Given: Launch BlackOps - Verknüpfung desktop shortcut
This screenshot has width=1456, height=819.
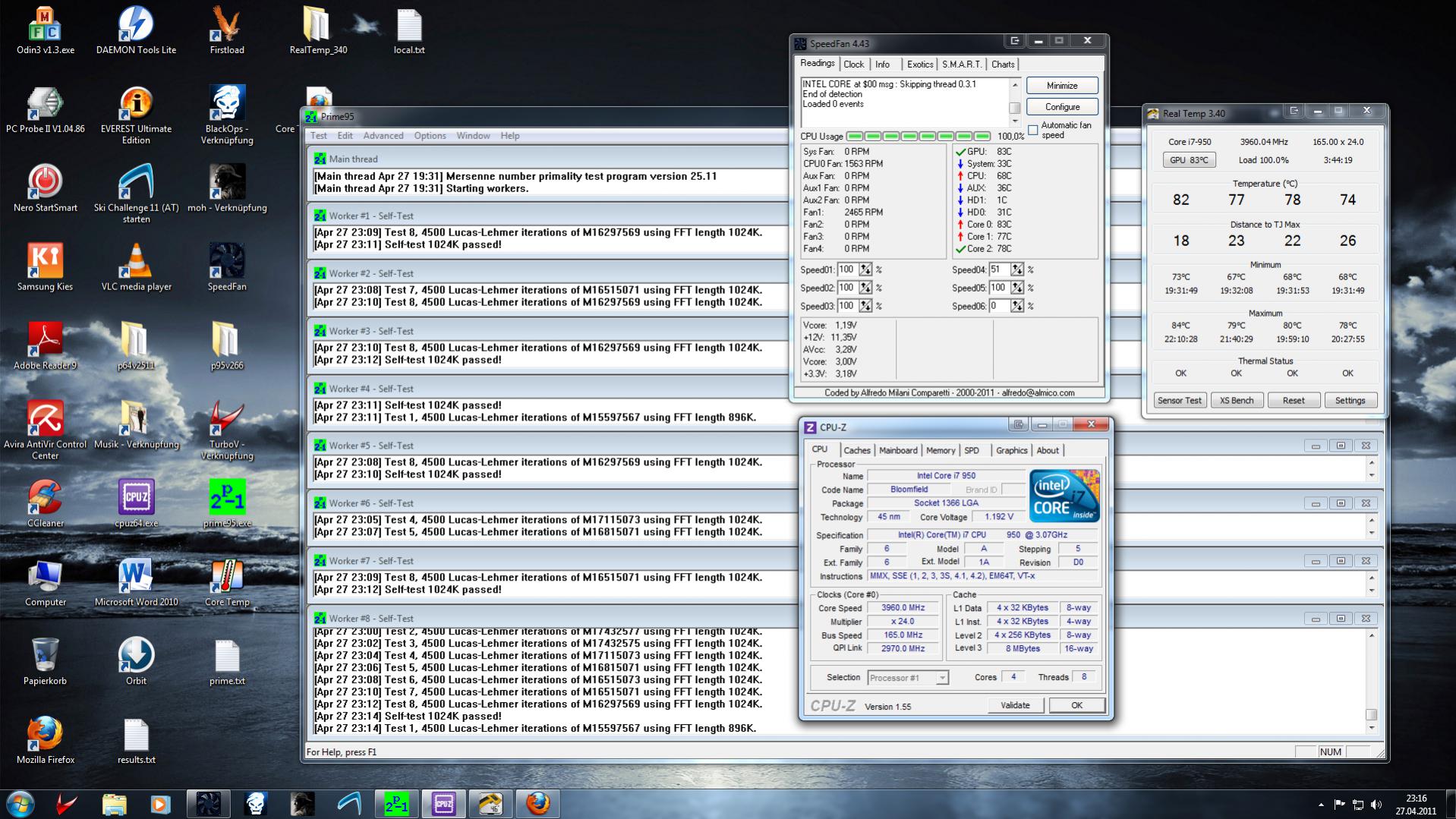Looking at the screenshot, I should 227,115.
